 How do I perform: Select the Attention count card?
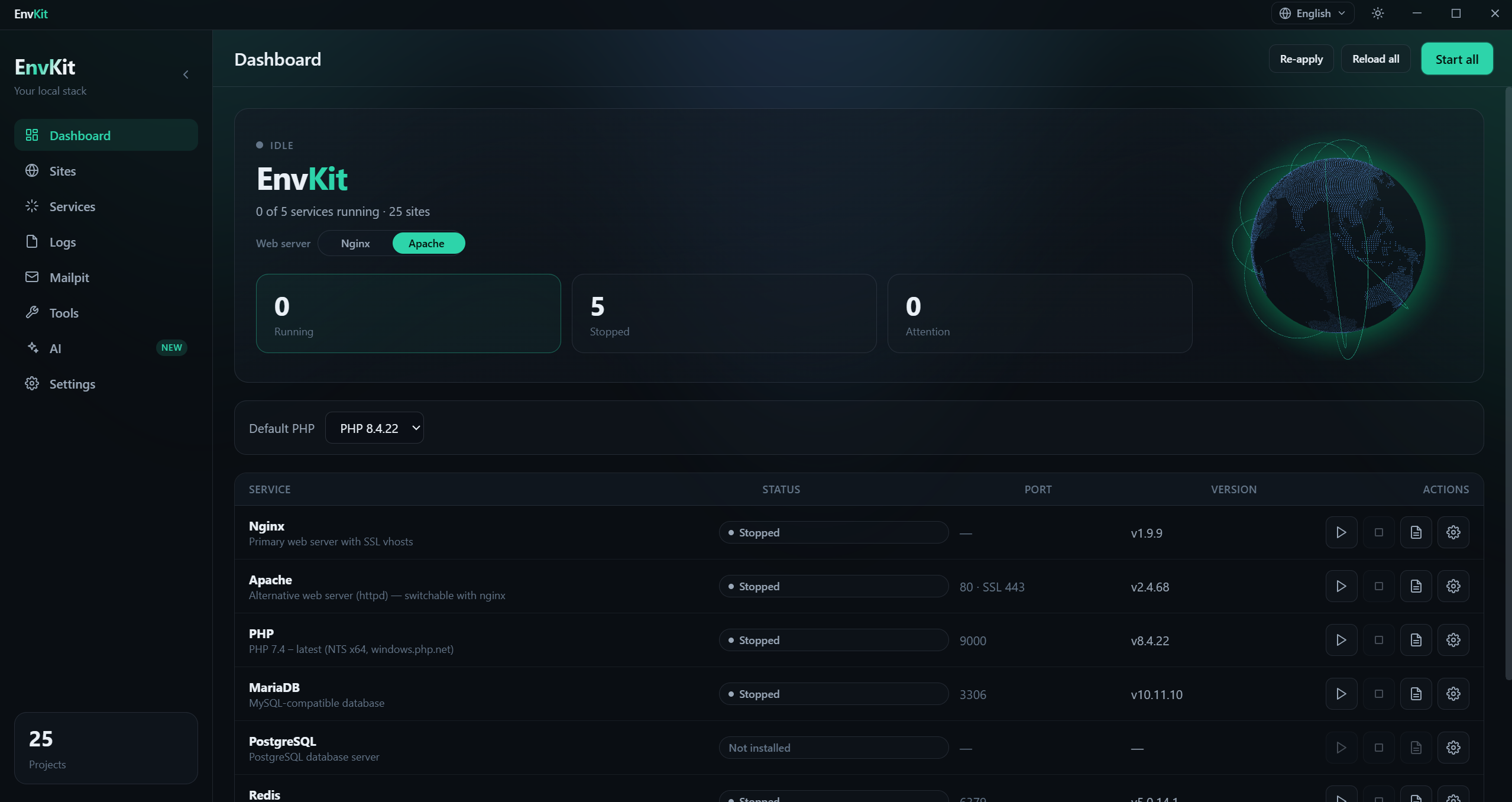coord(1040,313)
